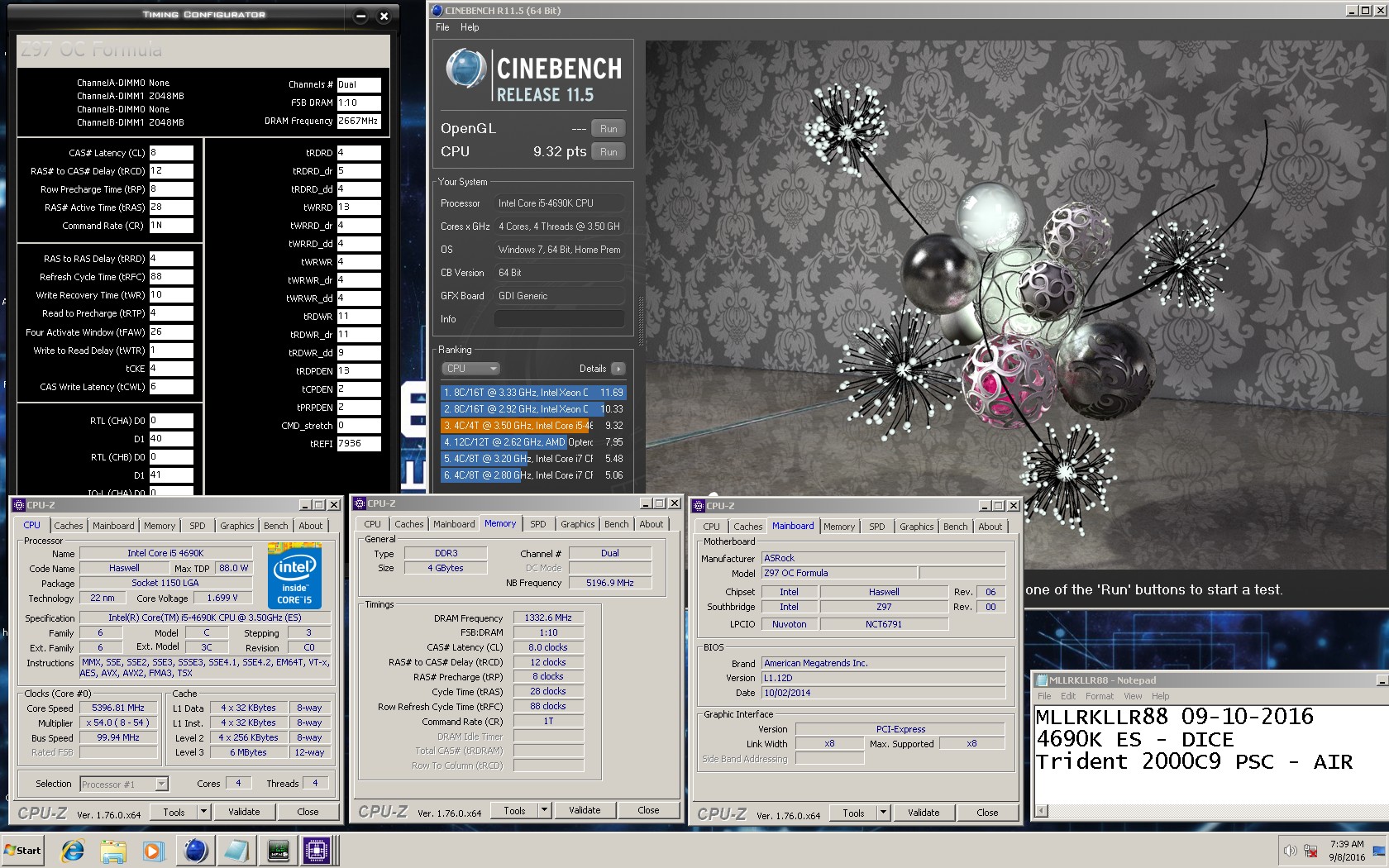The height and width of the screenshot is (868, 1389).
Task: Click the Notepad text line '4690K ES - DICE'
Action: [1134, 739]
